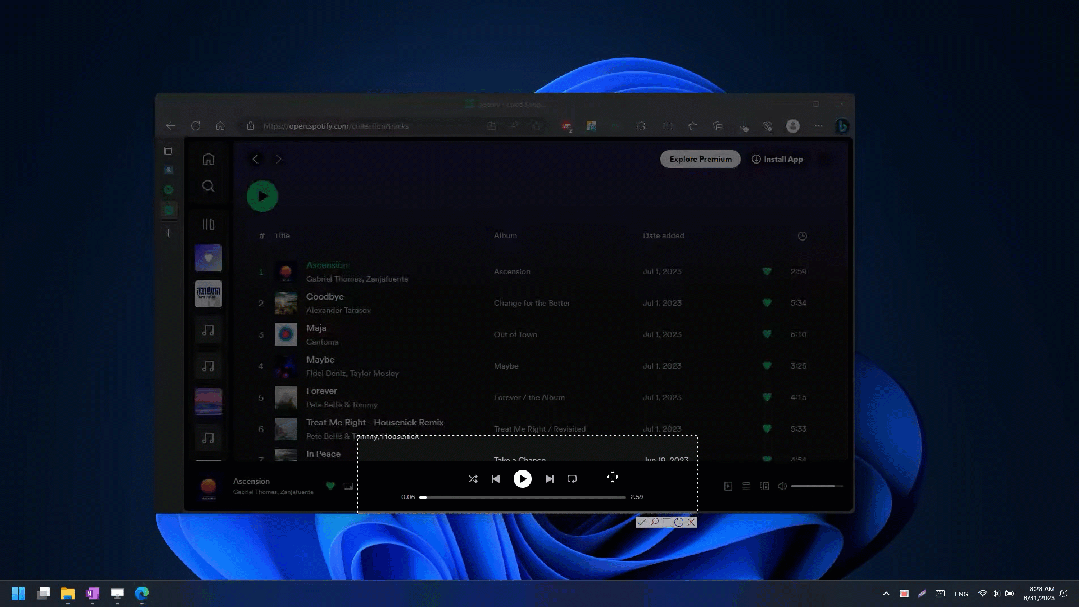
Task: Open Search in the Spotify sidebar
Action: tap(208, 186)
